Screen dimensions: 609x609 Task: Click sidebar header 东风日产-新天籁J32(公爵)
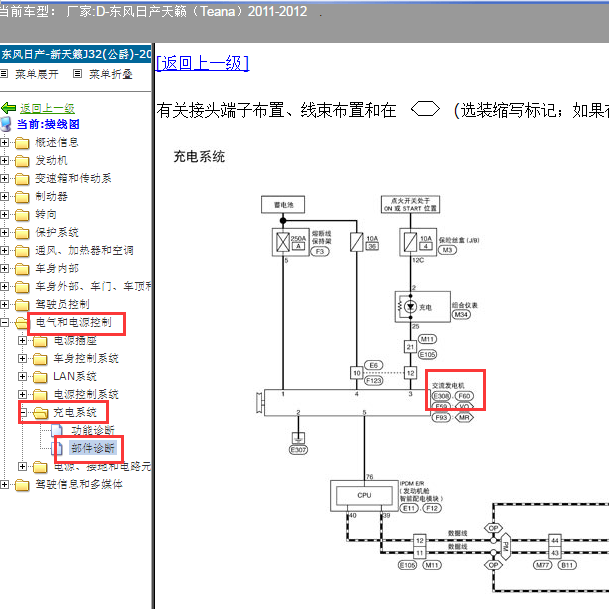tap(76, 54)
